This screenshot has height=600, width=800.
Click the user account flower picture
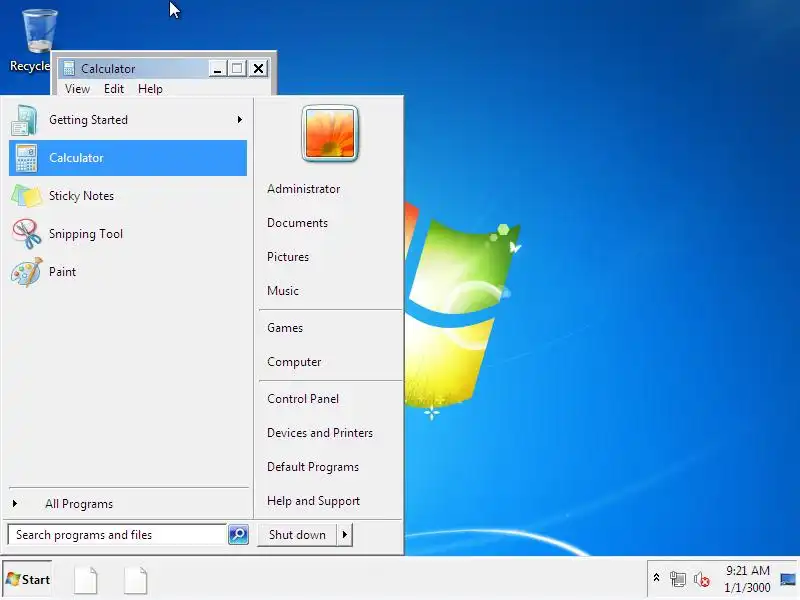pos(330,133)
